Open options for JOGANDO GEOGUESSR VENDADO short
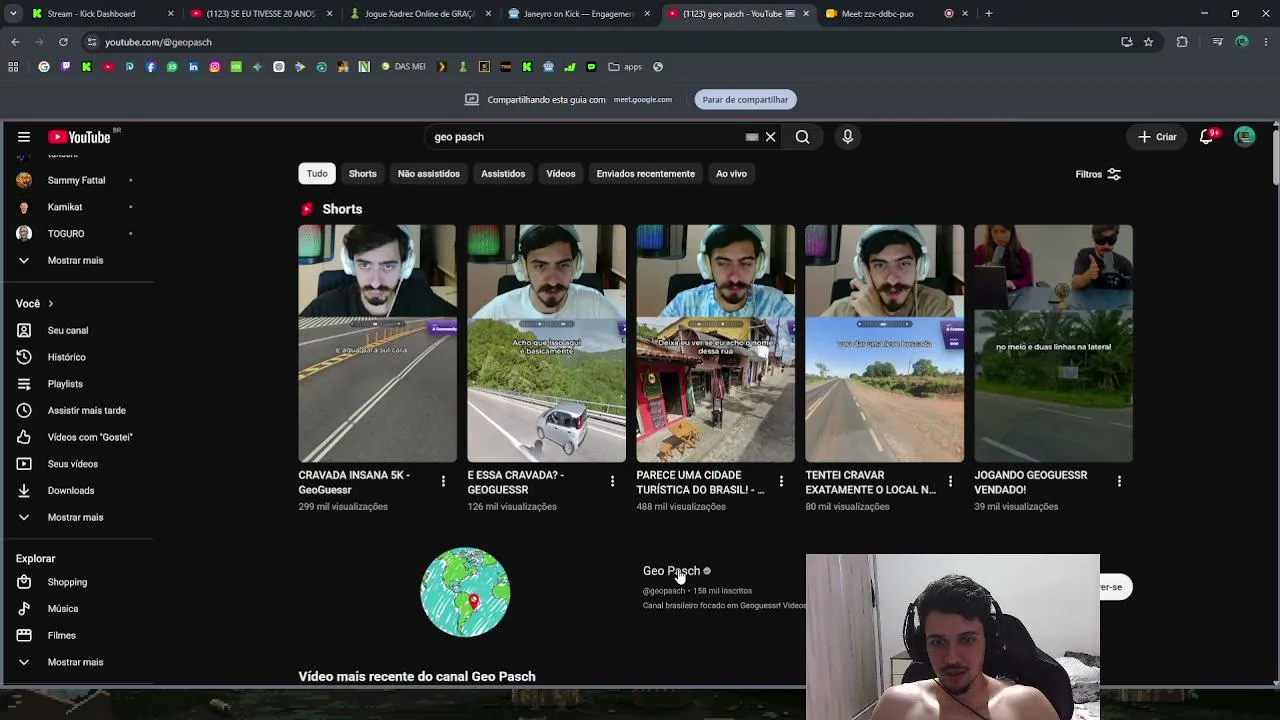 click(1119, 482)
